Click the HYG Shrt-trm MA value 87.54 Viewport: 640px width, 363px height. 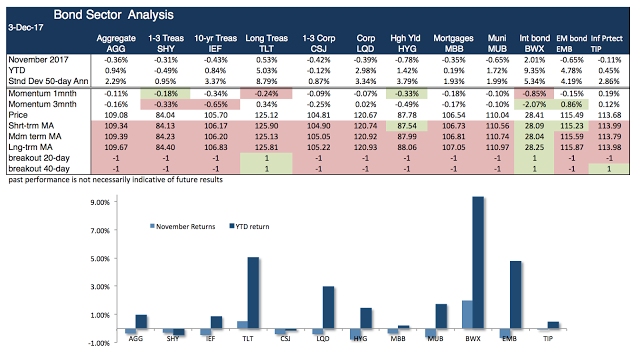coord(407,126)
